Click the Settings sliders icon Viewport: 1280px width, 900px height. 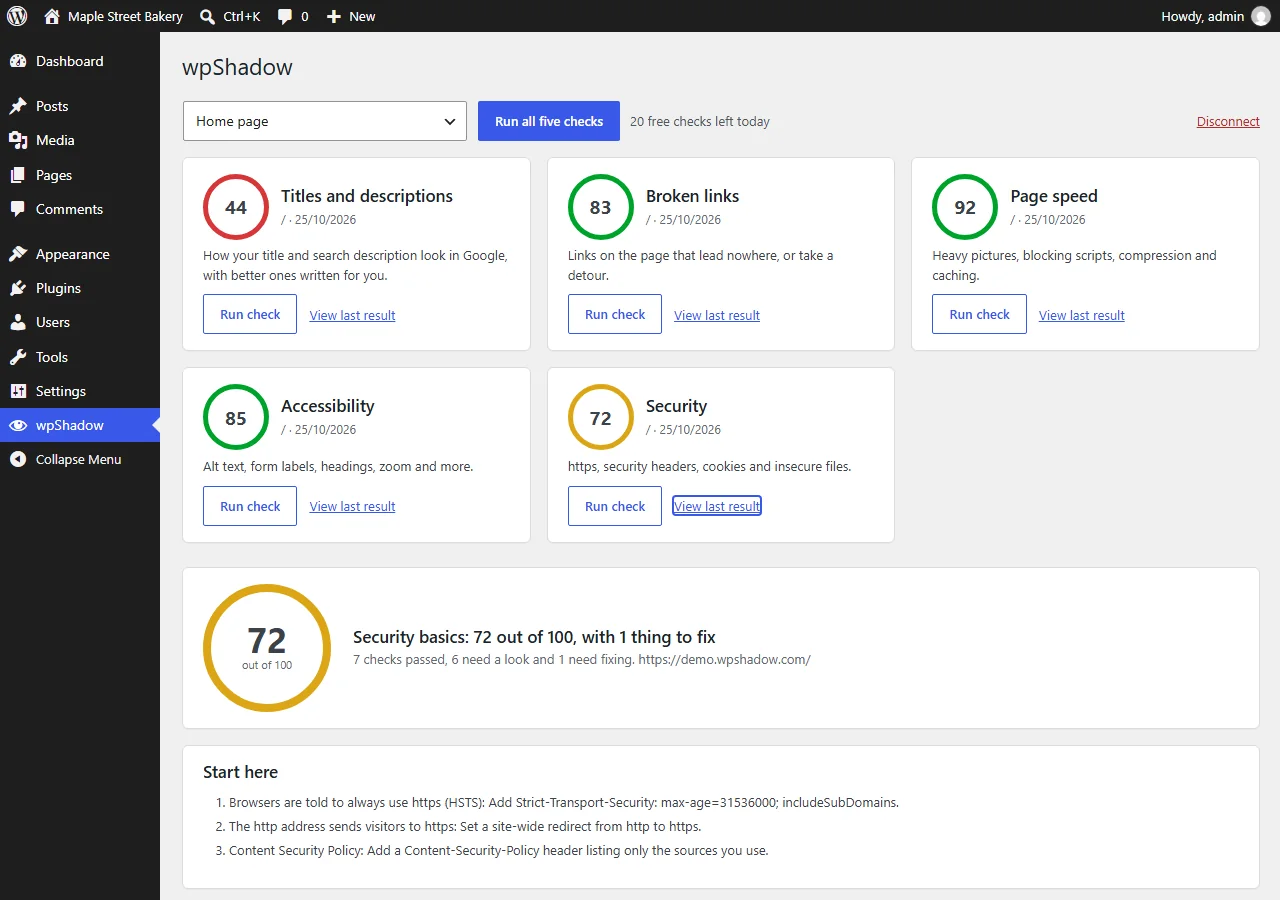[18, 391]
